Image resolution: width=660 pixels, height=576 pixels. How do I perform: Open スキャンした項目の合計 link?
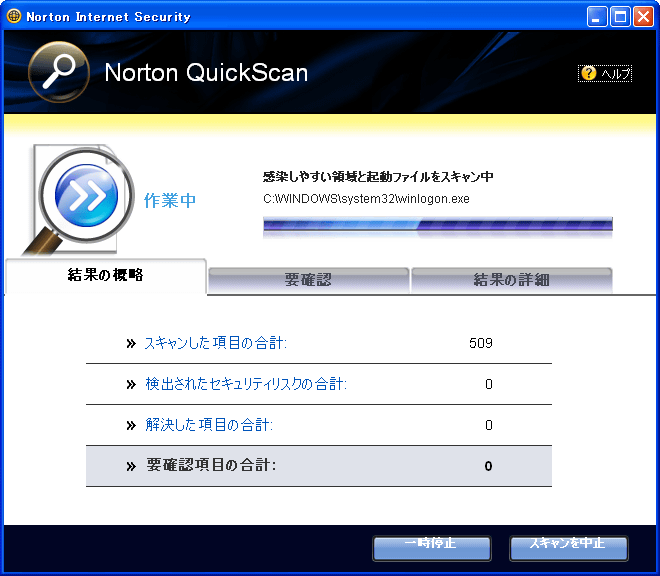coord(216,343)
